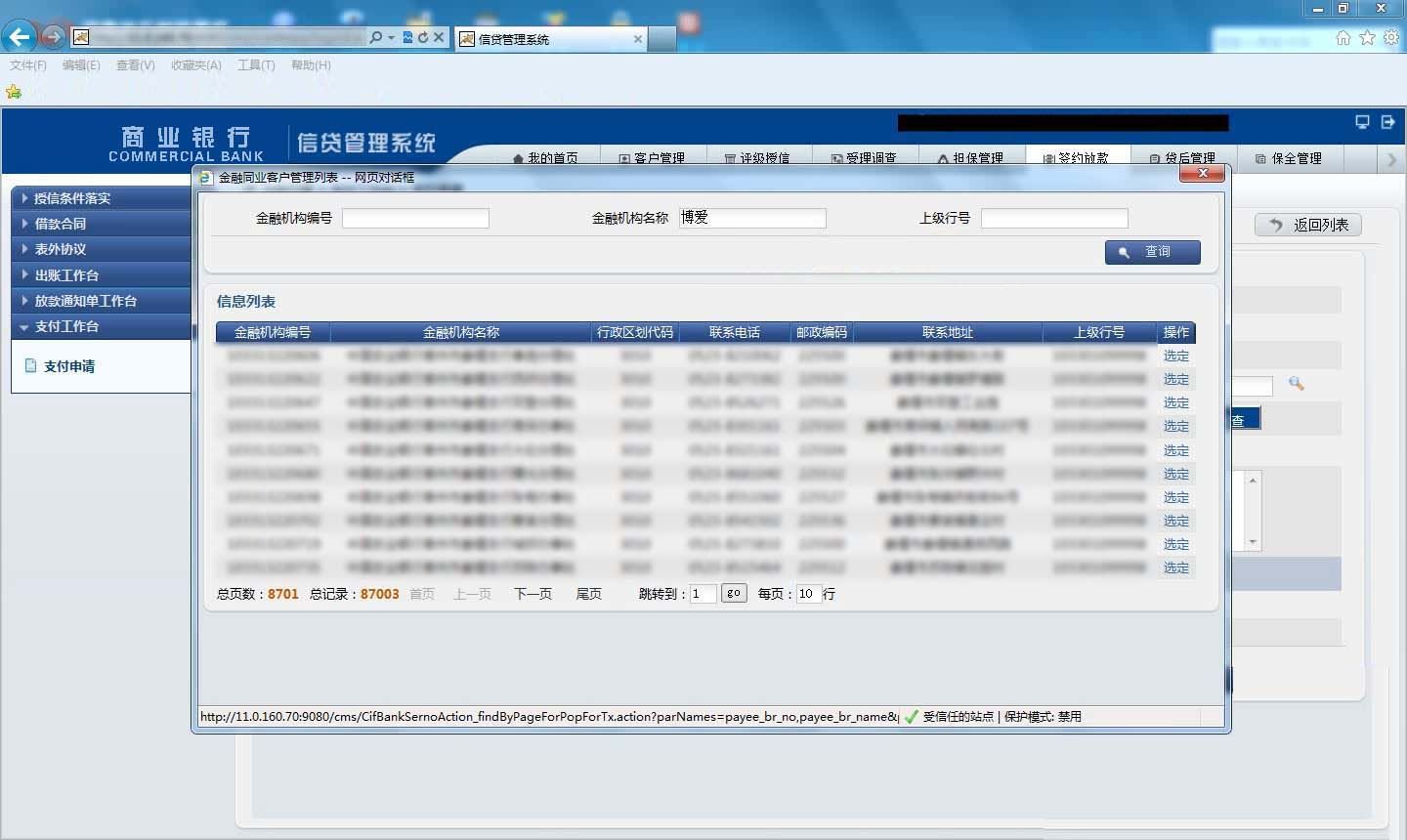Image resolution: width=1407 pixels, height=840 pixels.
Task: Collapse the 支付工作台 sidebar section
Action: [102, 326]
